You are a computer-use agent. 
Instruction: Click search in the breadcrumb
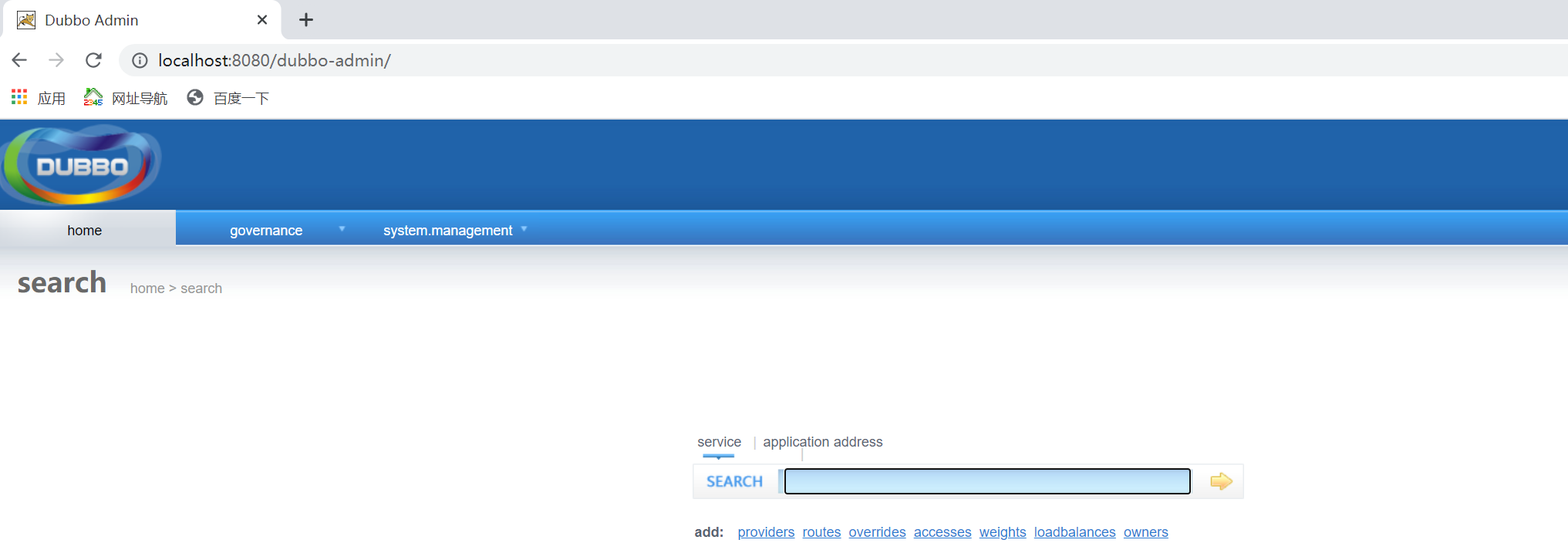point(201,288)
